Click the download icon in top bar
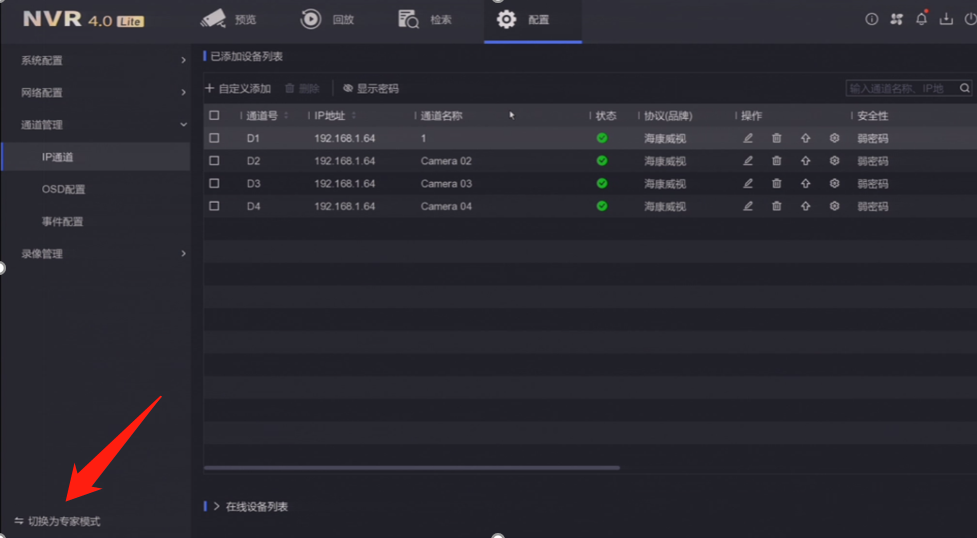Viewport: 977px width, 538px height. click(946, 19)
